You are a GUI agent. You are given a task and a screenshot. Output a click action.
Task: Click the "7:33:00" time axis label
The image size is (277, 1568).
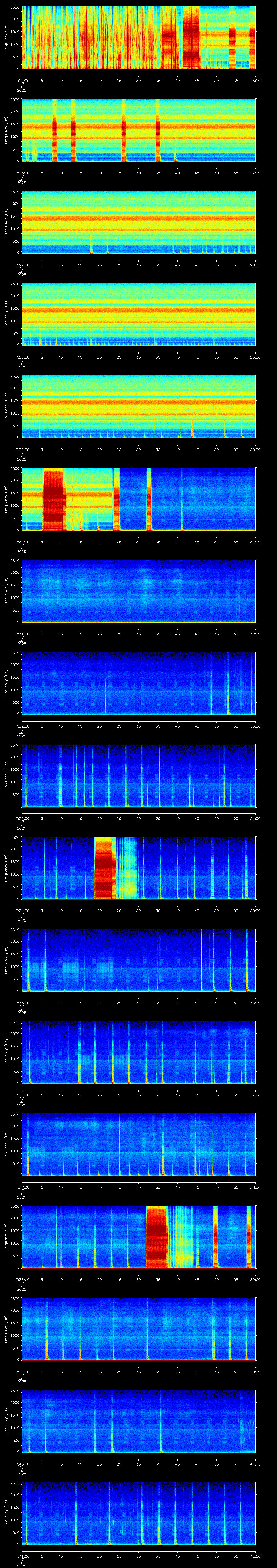coord(21,818)
